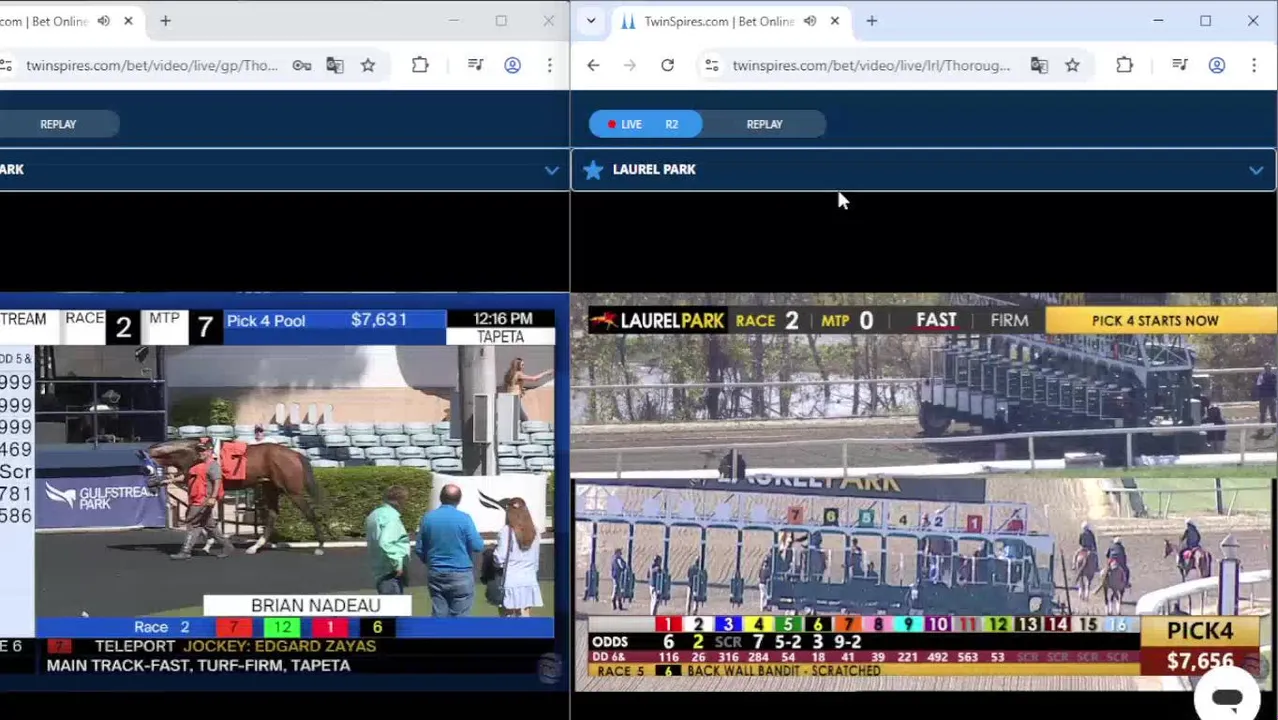Viewport: 1278px width, 720px height.
Task: Click the Laurel Park live race video
Action: (x=925, y=491)
